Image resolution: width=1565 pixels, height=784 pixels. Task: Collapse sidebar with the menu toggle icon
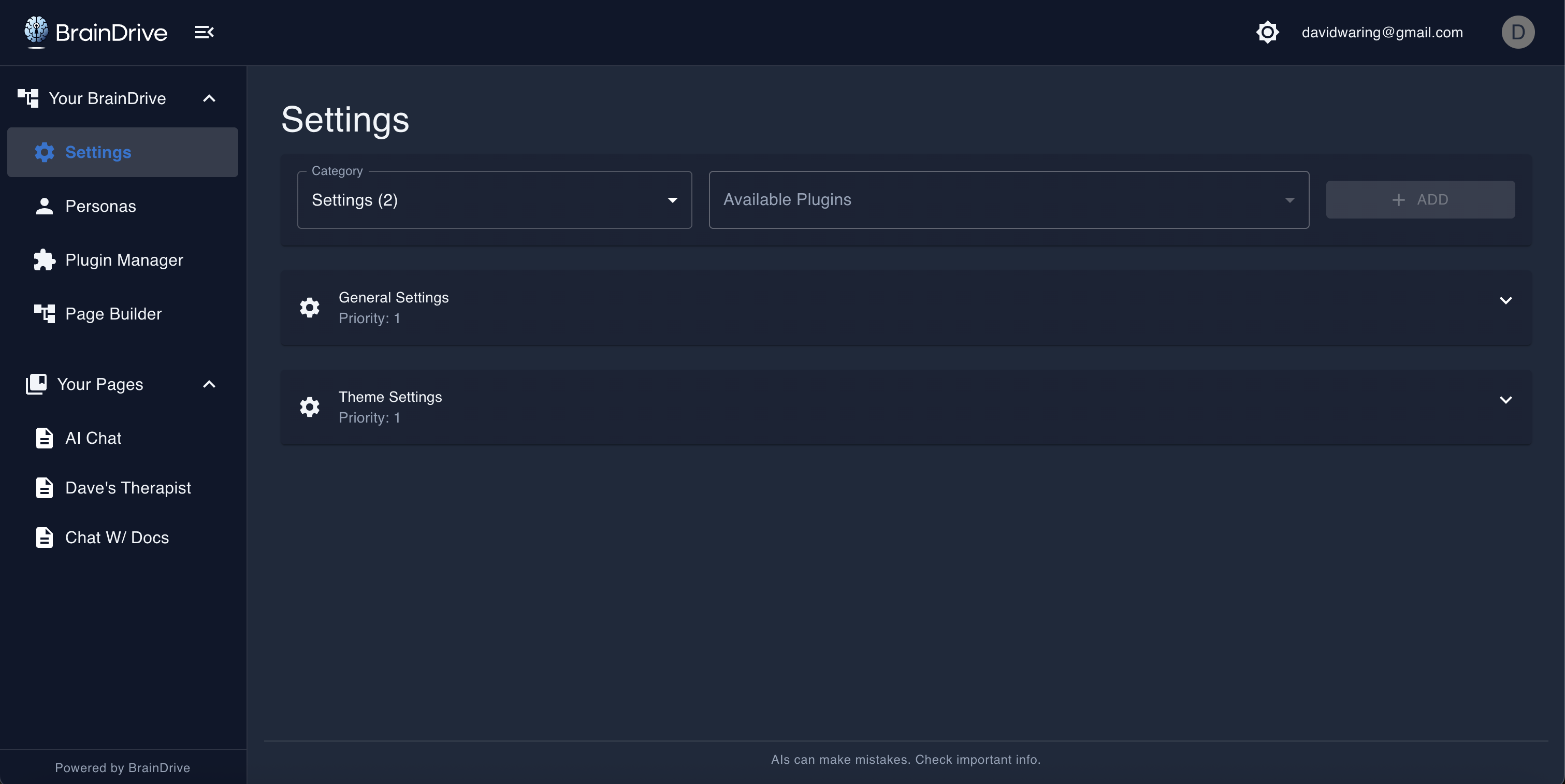point(204,32)
